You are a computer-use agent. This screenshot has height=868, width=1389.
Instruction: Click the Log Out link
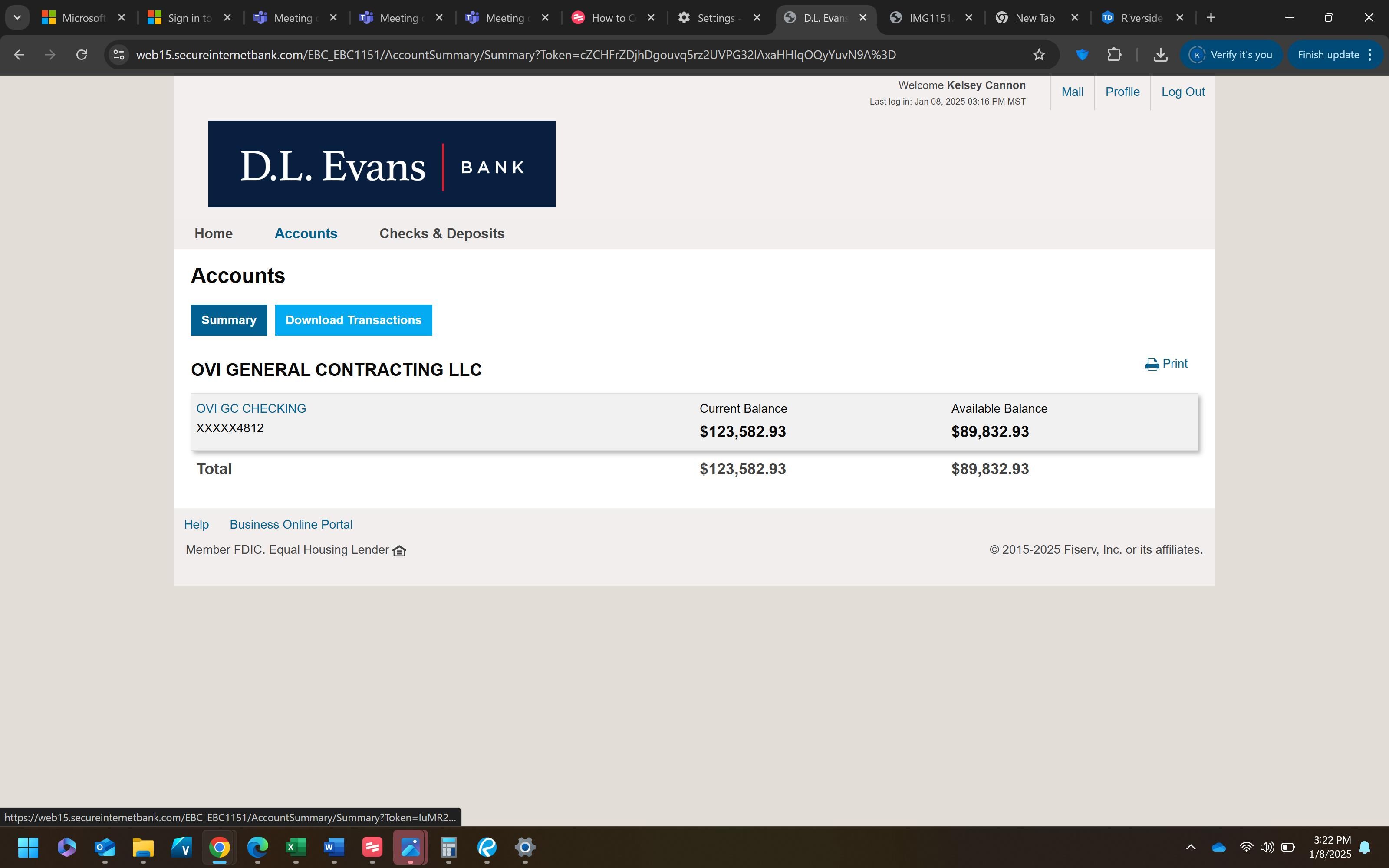click(1182, 92)
